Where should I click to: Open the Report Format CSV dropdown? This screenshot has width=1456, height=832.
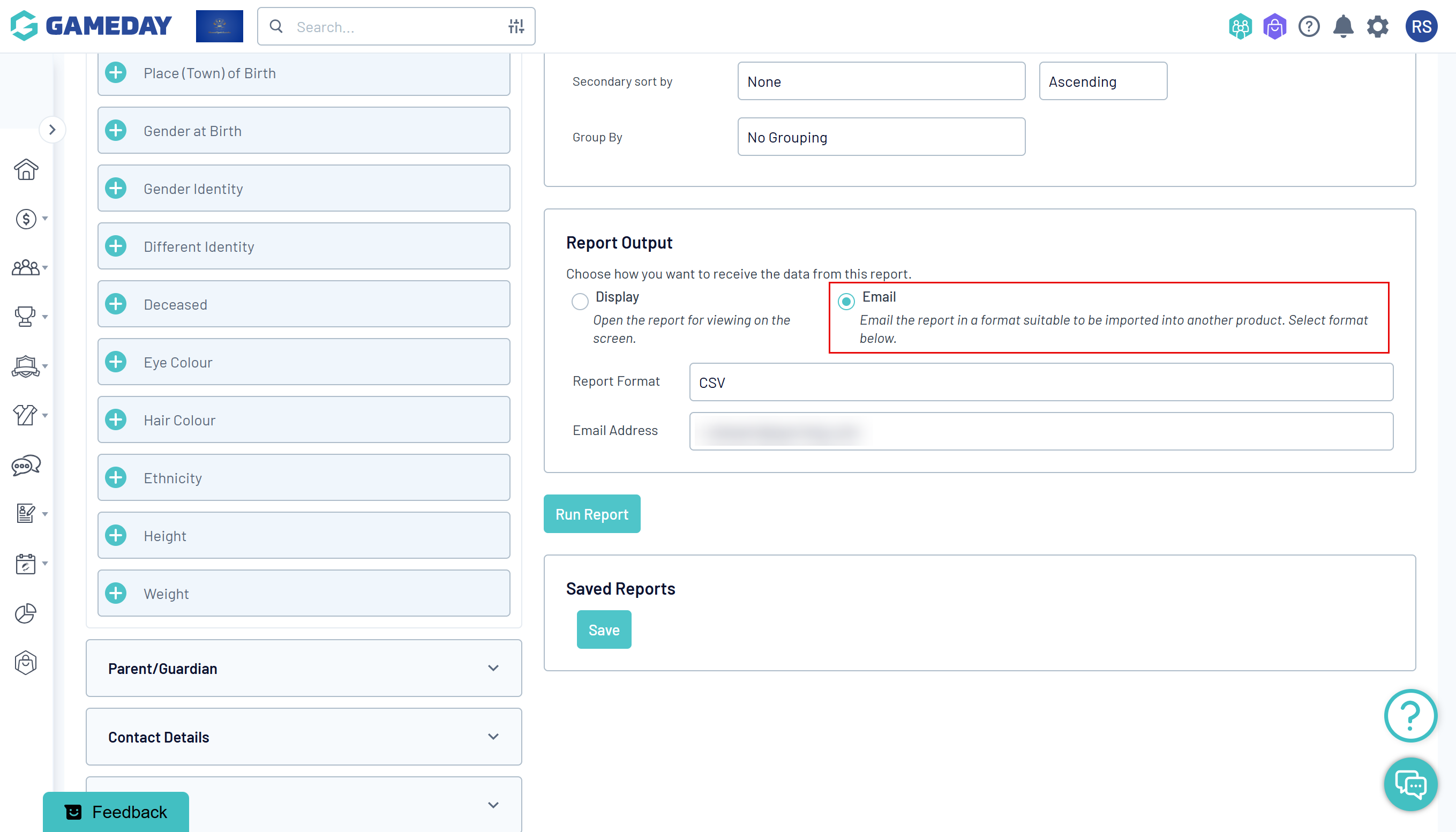tap(1041, 383)
